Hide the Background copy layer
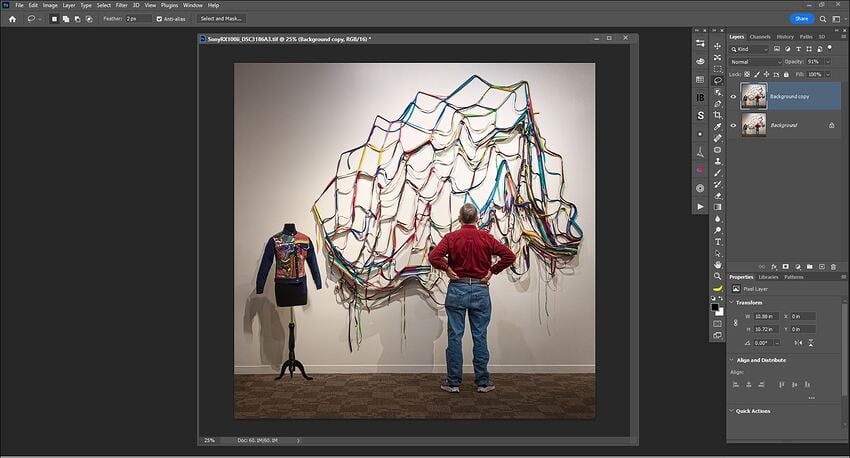The image size is (850, 458). (x=733, y=97)
